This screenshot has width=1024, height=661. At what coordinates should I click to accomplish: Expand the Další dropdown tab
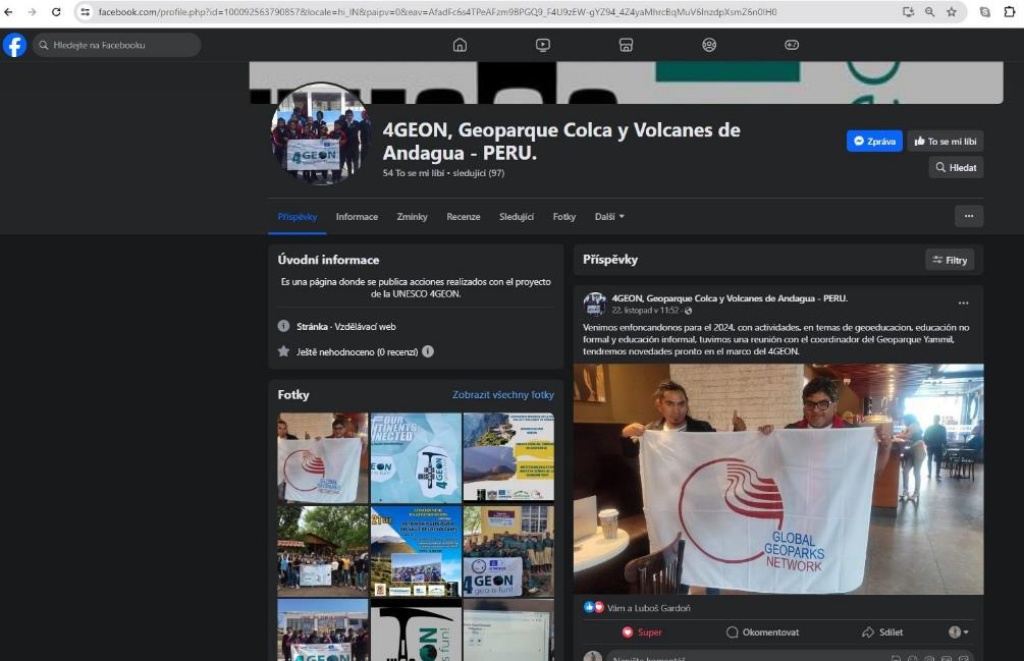[609, 217]
